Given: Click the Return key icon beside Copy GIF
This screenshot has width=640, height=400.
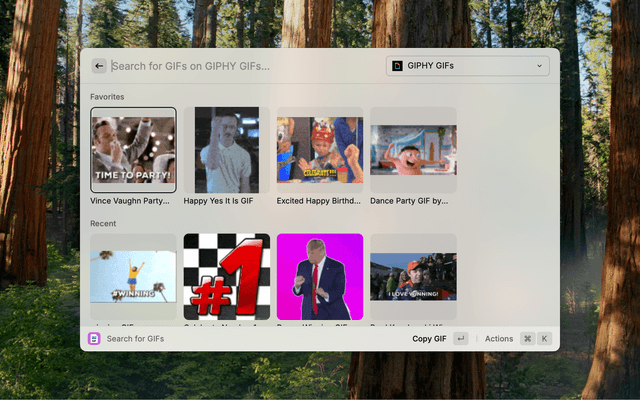Looking at the screenshot, I should (x=460, y=338).
